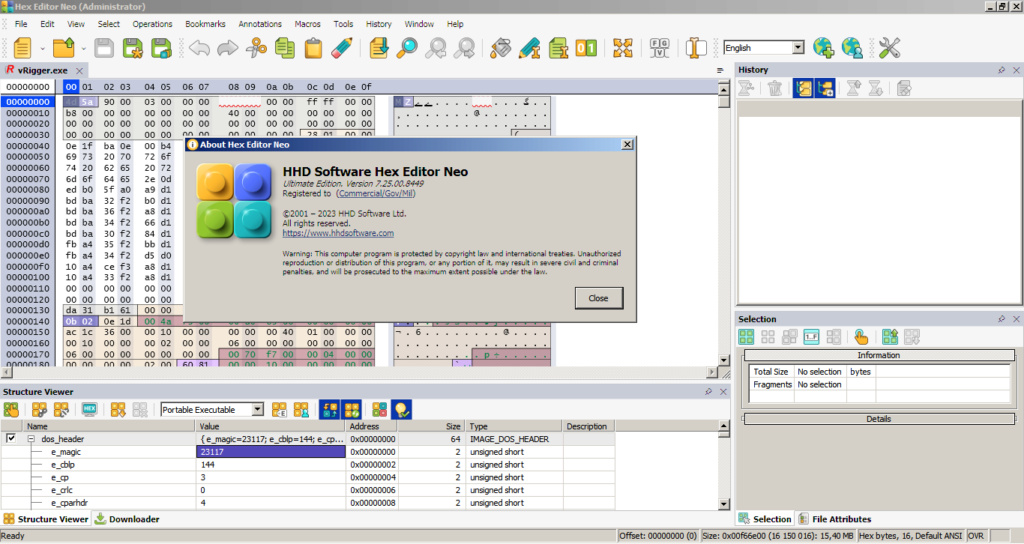1024x544 pixels.
Task: Select the e_cblp row
Action: click(x=307, y=465)
